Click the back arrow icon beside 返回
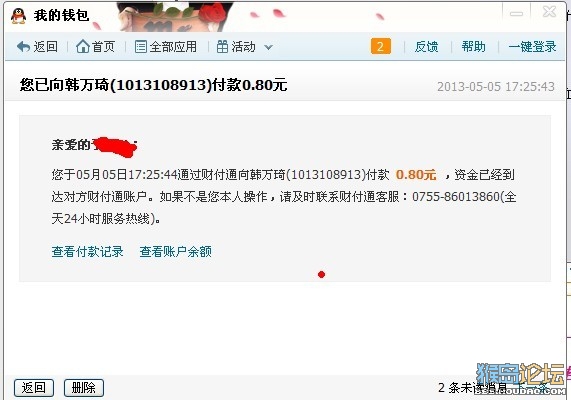This screenshot has height=400, width=571. coord(23,47)
